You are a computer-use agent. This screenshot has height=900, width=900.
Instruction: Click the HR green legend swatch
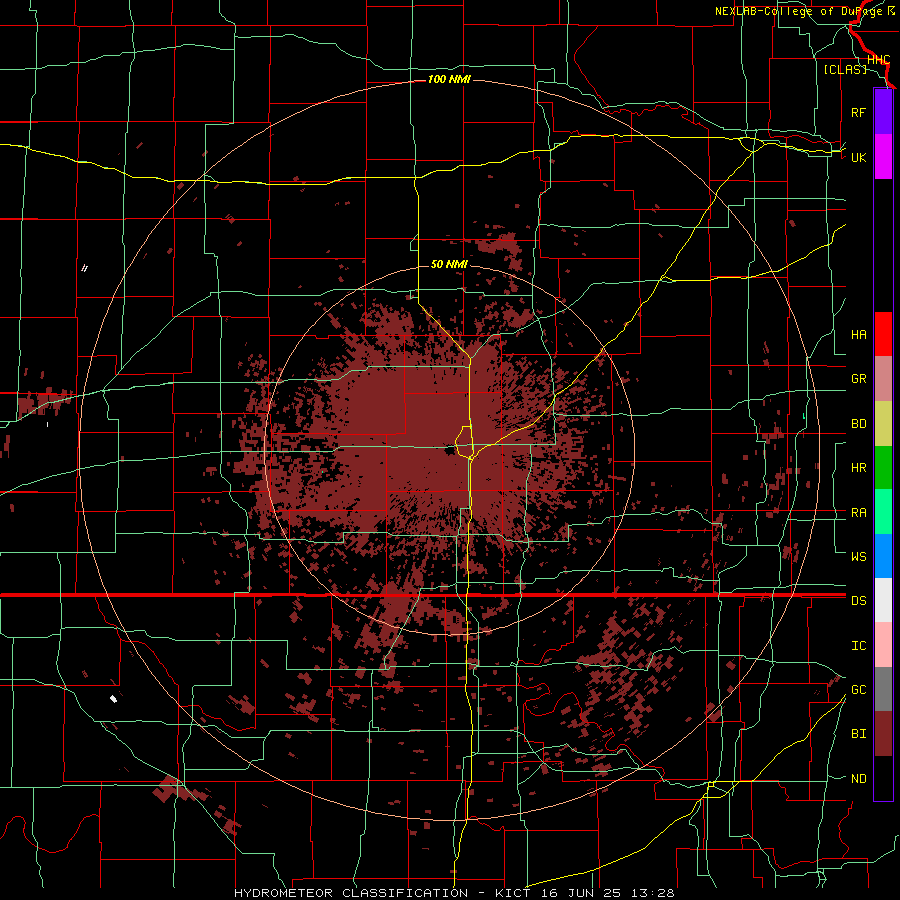coord(883,468)
